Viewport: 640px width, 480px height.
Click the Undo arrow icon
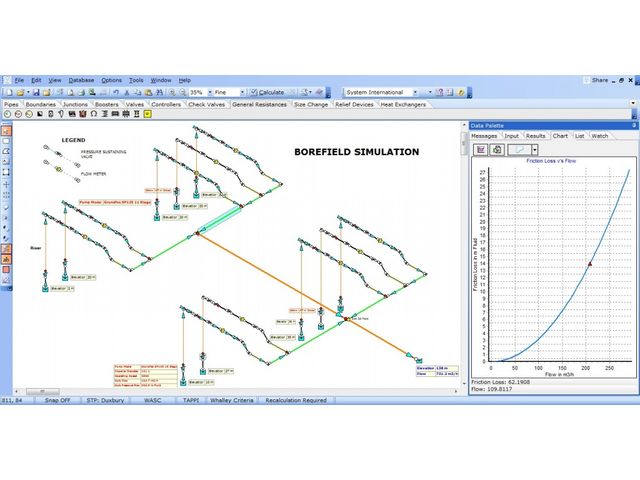pos(114,92)
